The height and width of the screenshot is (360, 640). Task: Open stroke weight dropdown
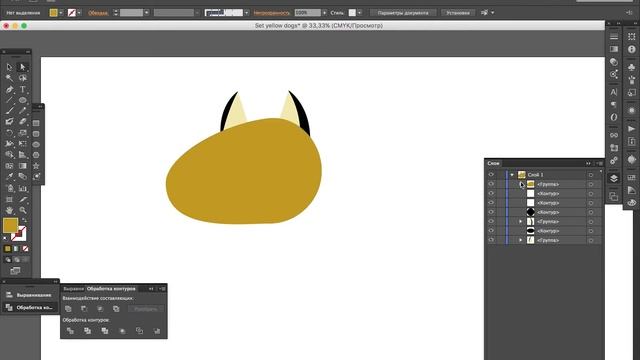point(147,13)
